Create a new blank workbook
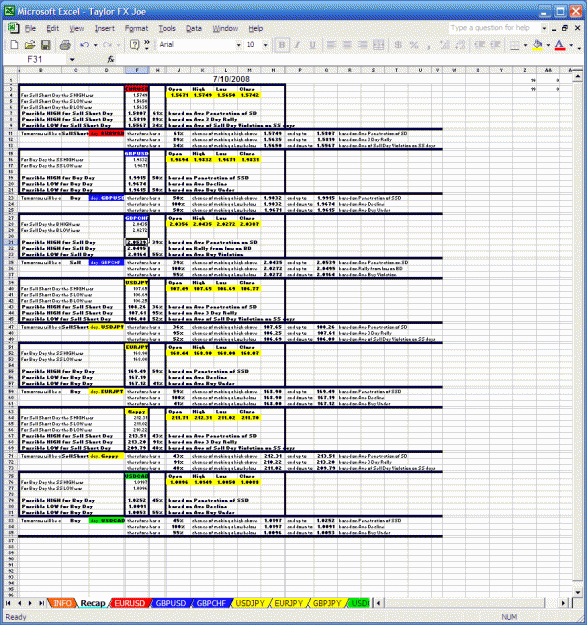Viewport: 587px width, 625px height. click(x=14, y=45)
